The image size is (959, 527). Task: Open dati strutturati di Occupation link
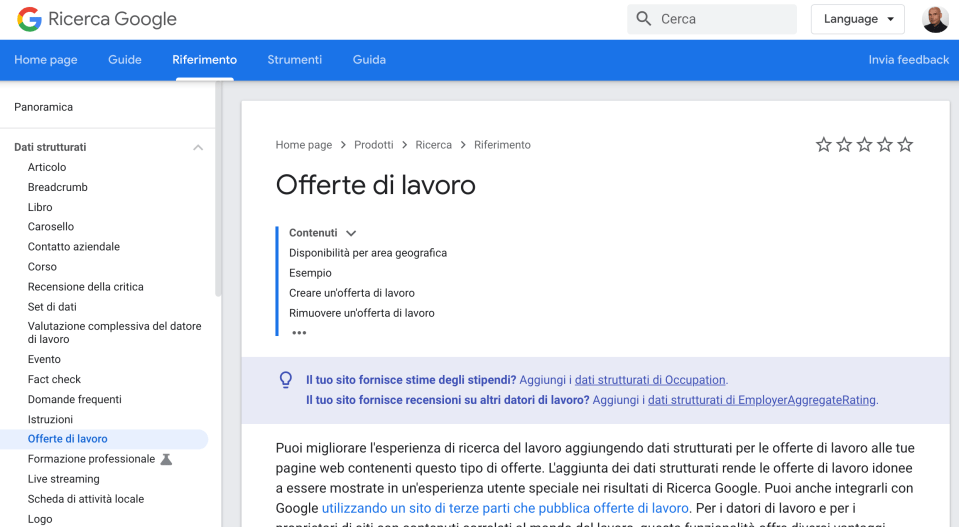tap(650, 380)
